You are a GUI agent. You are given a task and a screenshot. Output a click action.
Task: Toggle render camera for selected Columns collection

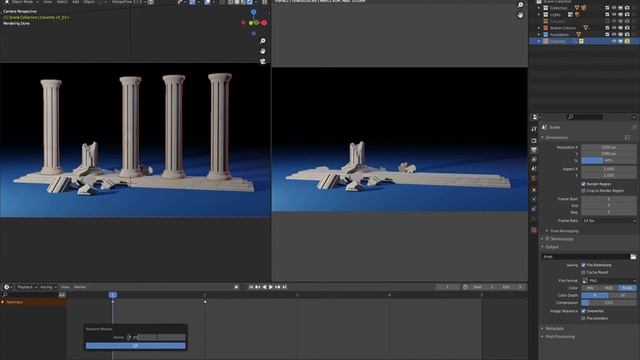click(627, 41)
